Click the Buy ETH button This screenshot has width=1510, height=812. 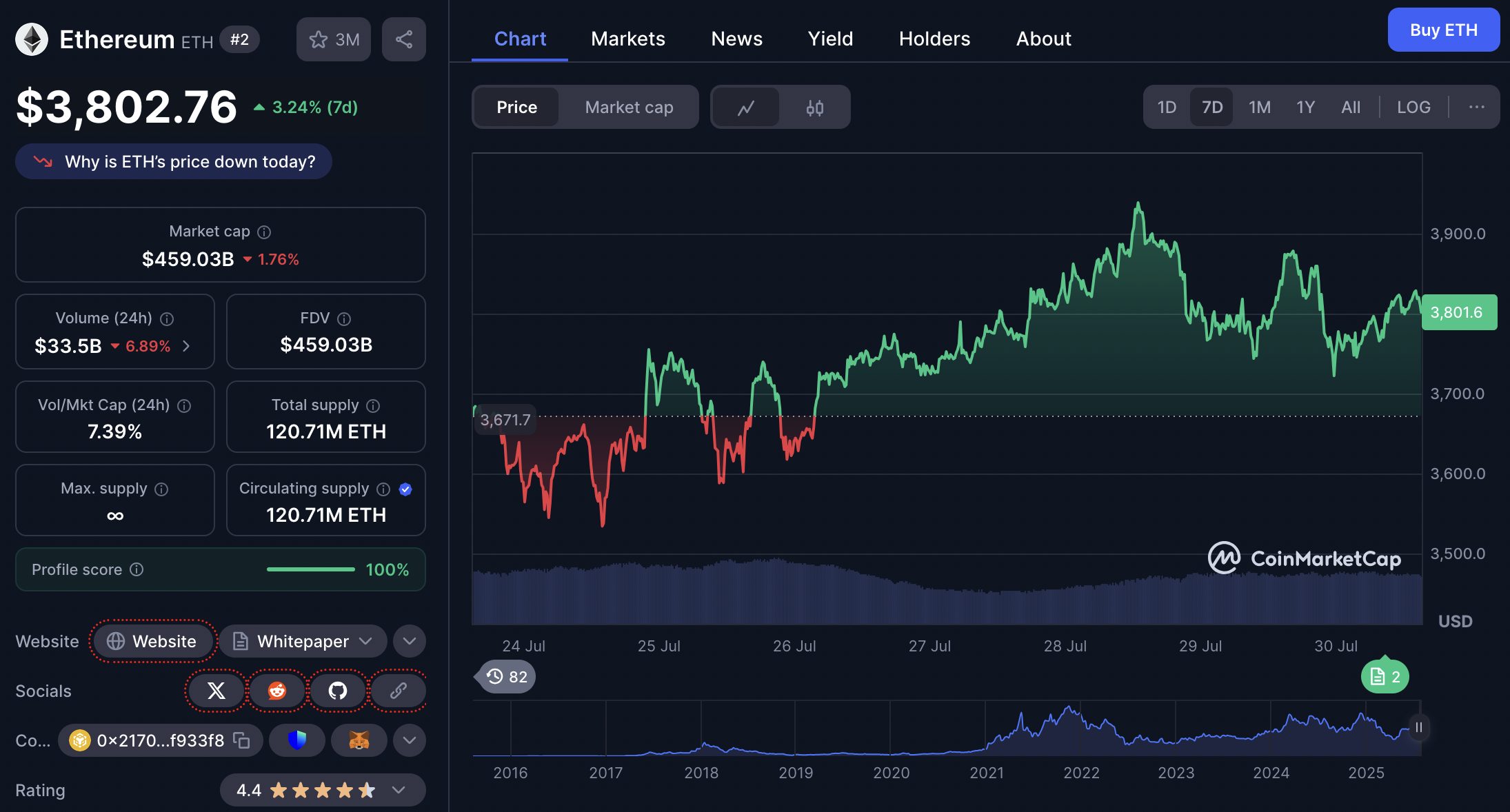click(x=1443, y=30)
